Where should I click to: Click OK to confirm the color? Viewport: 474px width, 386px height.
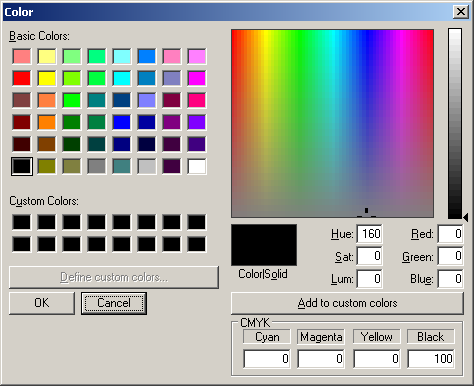pos(42,303)
